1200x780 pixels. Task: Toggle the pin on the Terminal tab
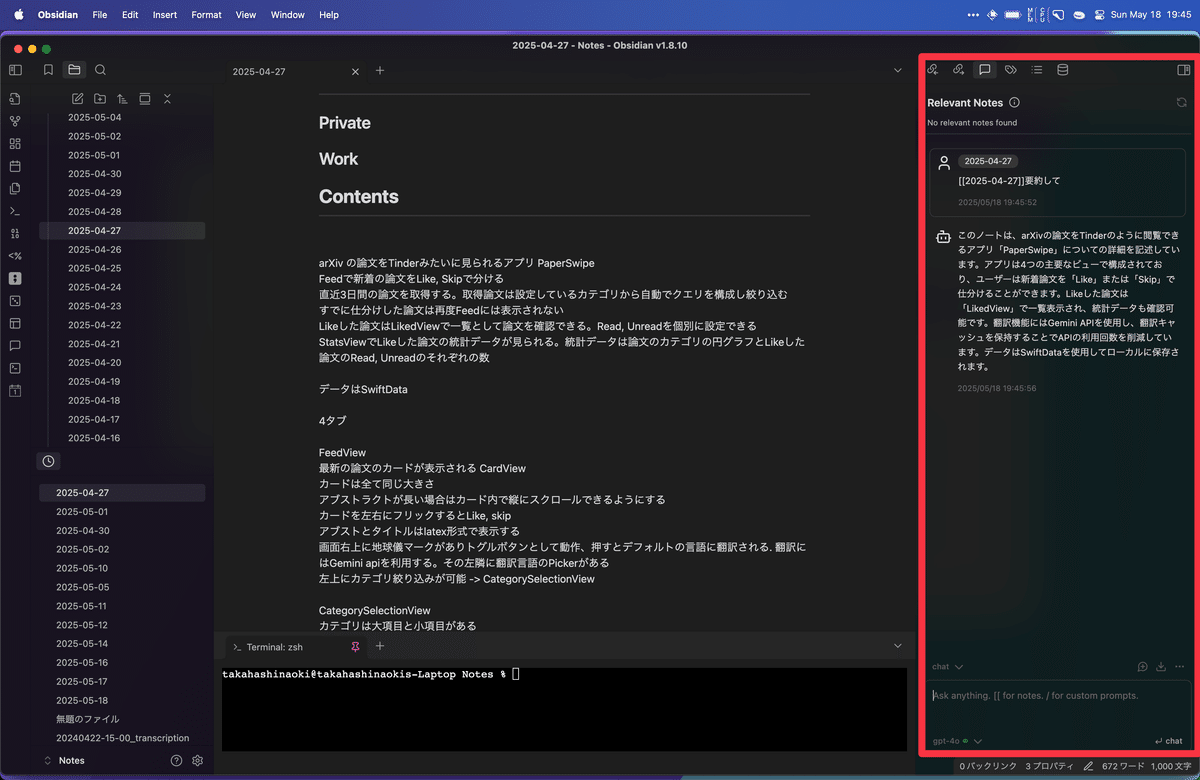(355, 647)
